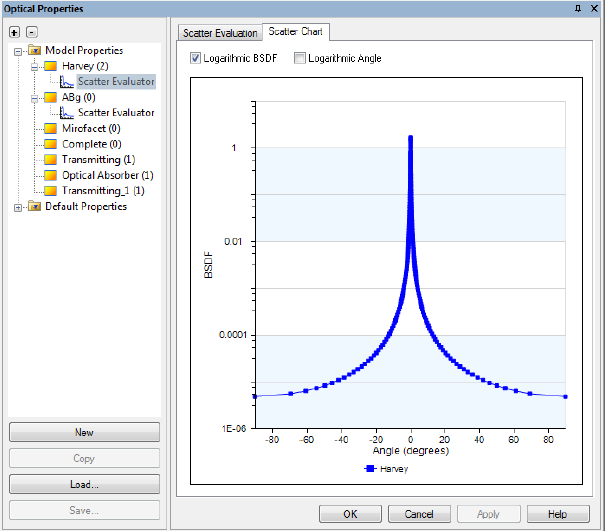This screenshot has height=531, width=605.
Task: Click the 0.0001 axis label
Action: tap(233, 335)
